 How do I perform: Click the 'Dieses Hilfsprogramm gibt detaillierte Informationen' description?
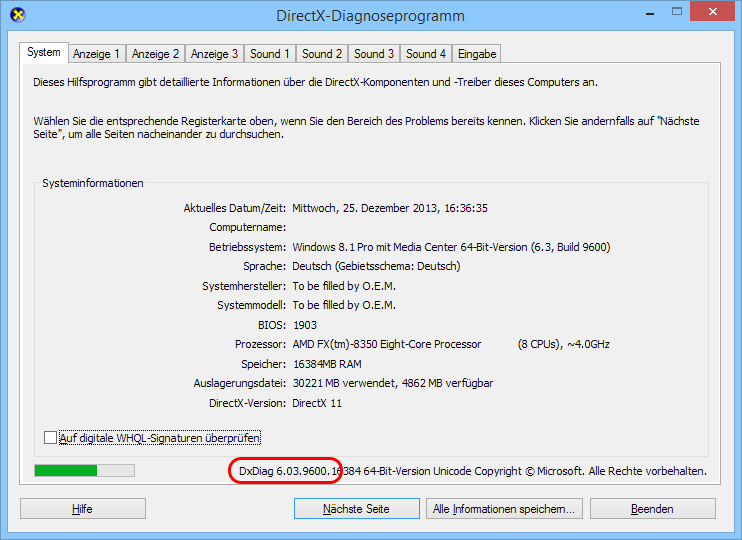point(315,82)
